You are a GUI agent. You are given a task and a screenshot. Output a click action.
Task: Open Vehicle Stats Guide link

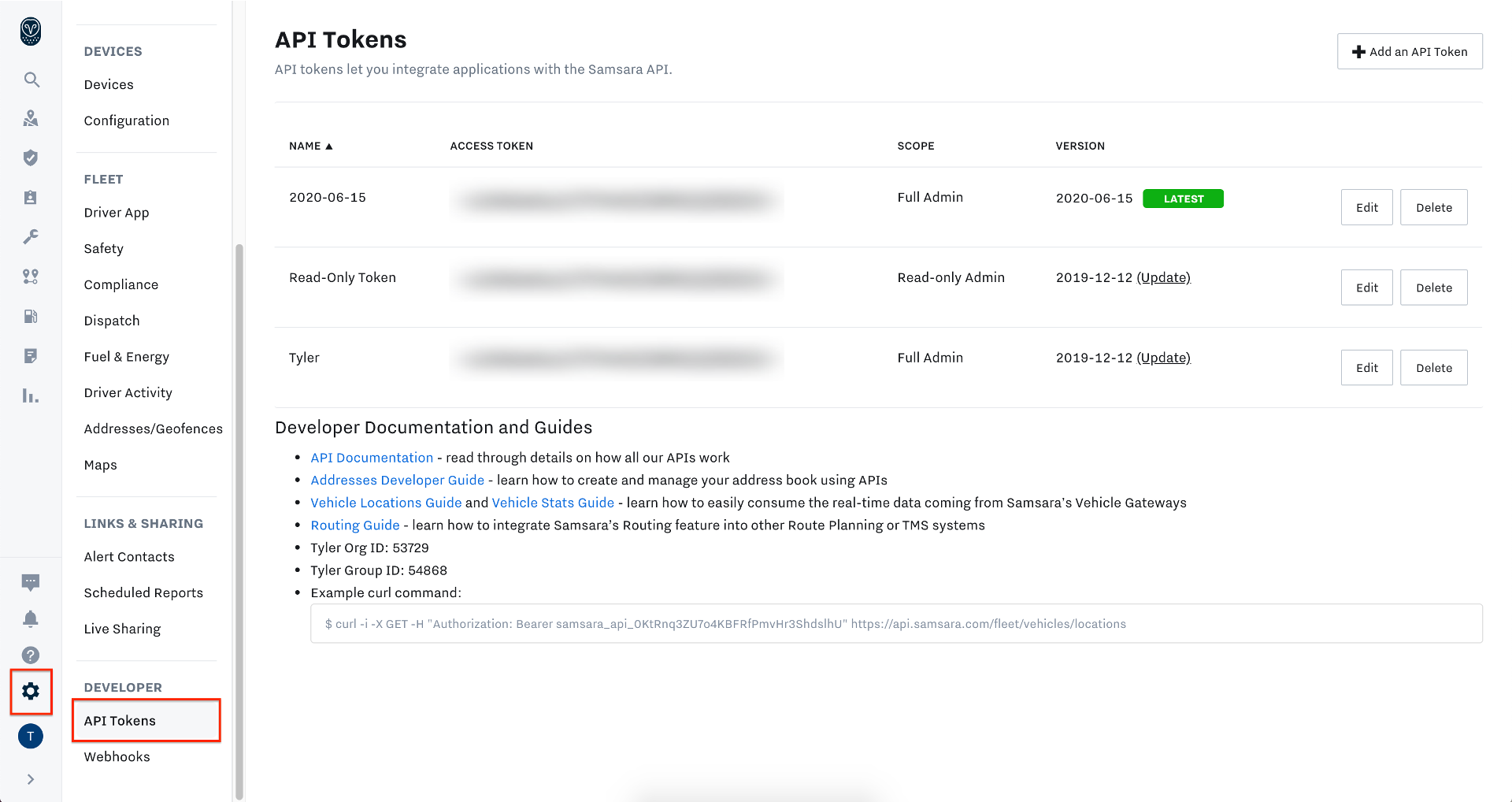[553, 503]
